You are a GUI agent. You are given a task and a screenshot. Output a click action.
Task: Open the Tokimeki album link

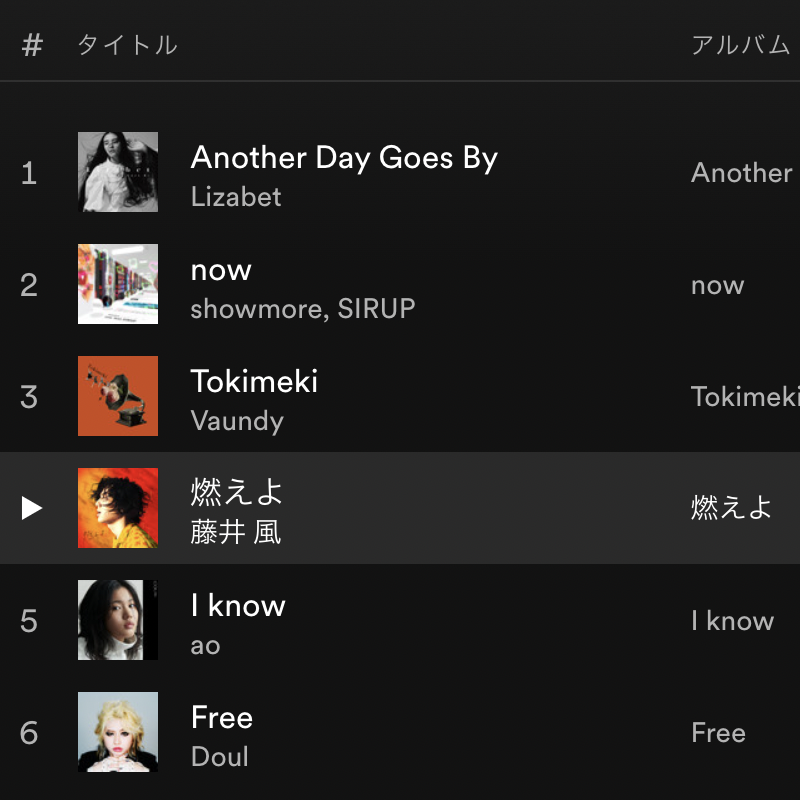[x=745, y=397]
